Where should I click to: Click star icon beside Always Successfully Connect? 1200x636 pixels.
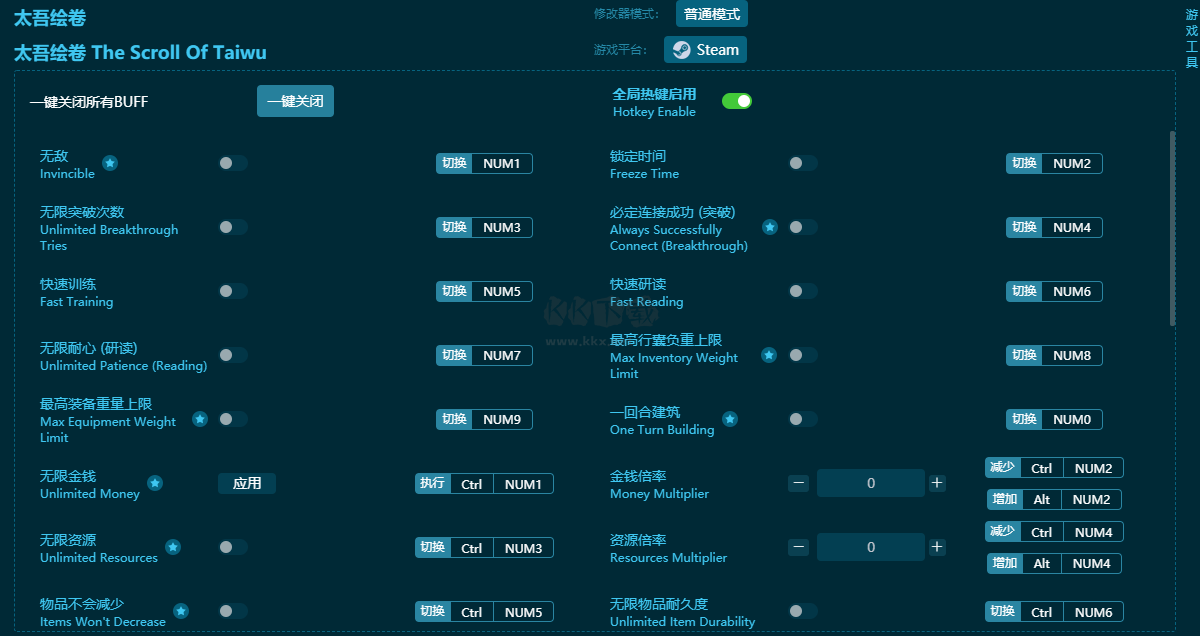769,227
